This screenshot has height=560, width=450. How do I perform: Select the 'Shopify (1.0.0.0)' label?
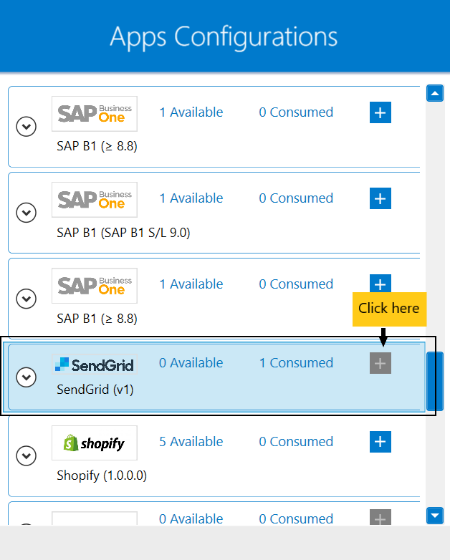(101, 476)
